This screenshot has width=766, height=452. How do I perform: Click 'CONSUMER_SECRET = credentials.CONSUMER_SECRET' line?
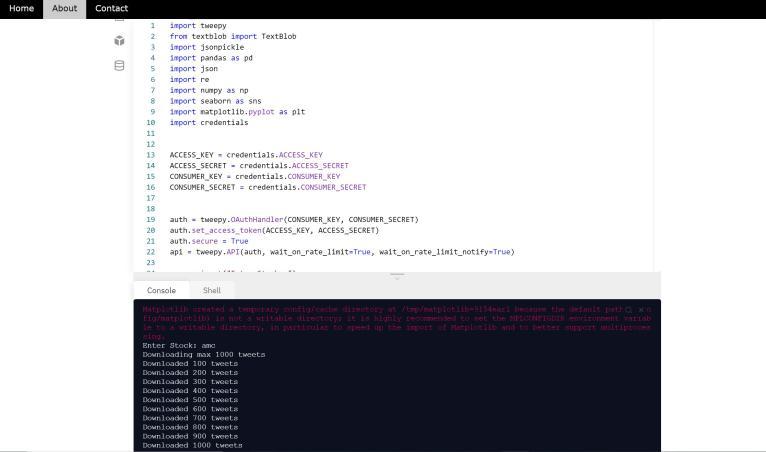[268, 187]
